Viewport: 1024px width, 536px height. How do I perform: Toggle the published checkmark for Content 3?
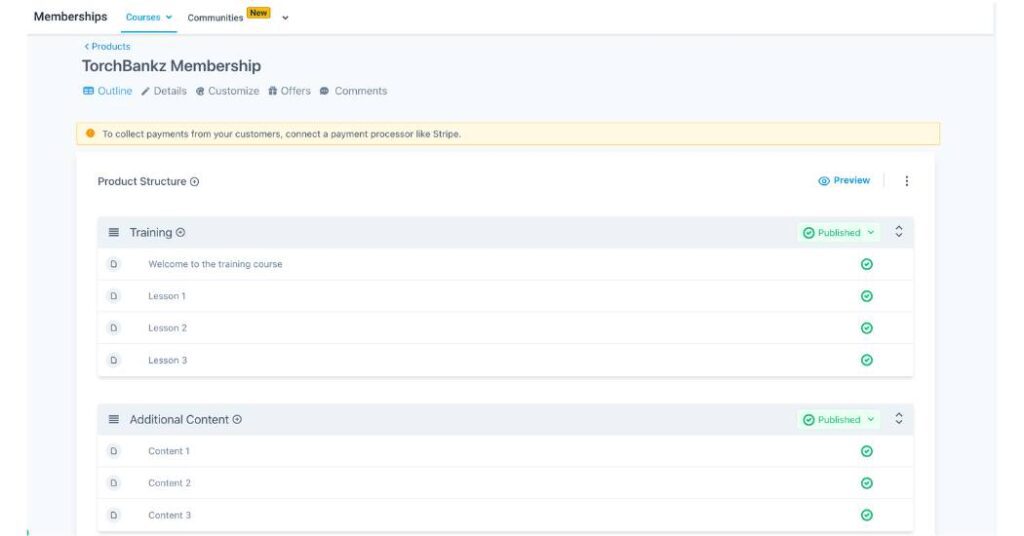pos(867,514)
